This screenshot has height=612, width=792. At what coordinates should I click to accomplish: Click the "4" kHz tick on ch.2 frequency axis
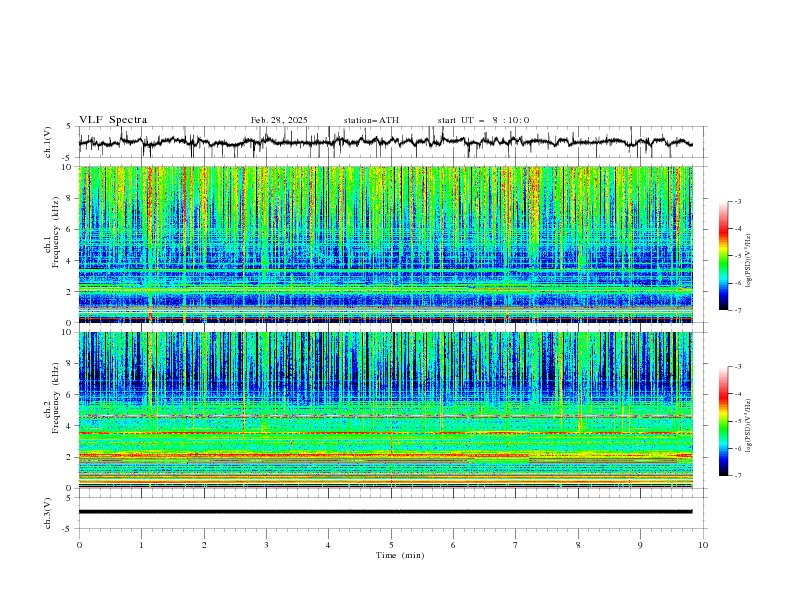coord(71,426)
